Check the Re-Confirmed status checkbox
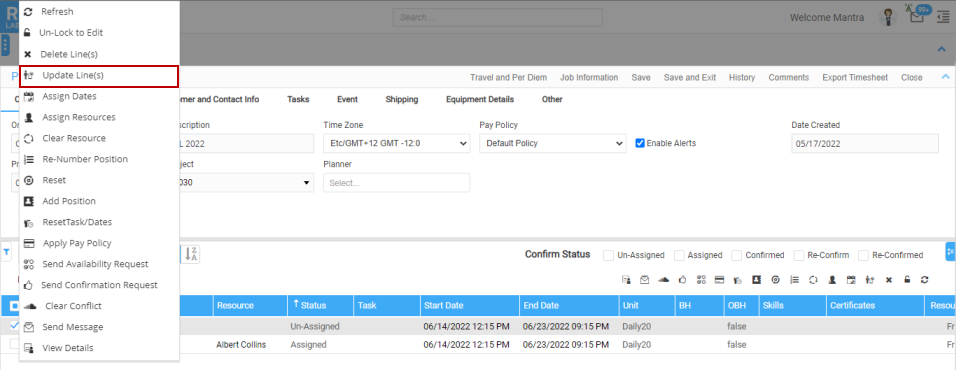The image size is (956, 370). [x=863, y=255]
